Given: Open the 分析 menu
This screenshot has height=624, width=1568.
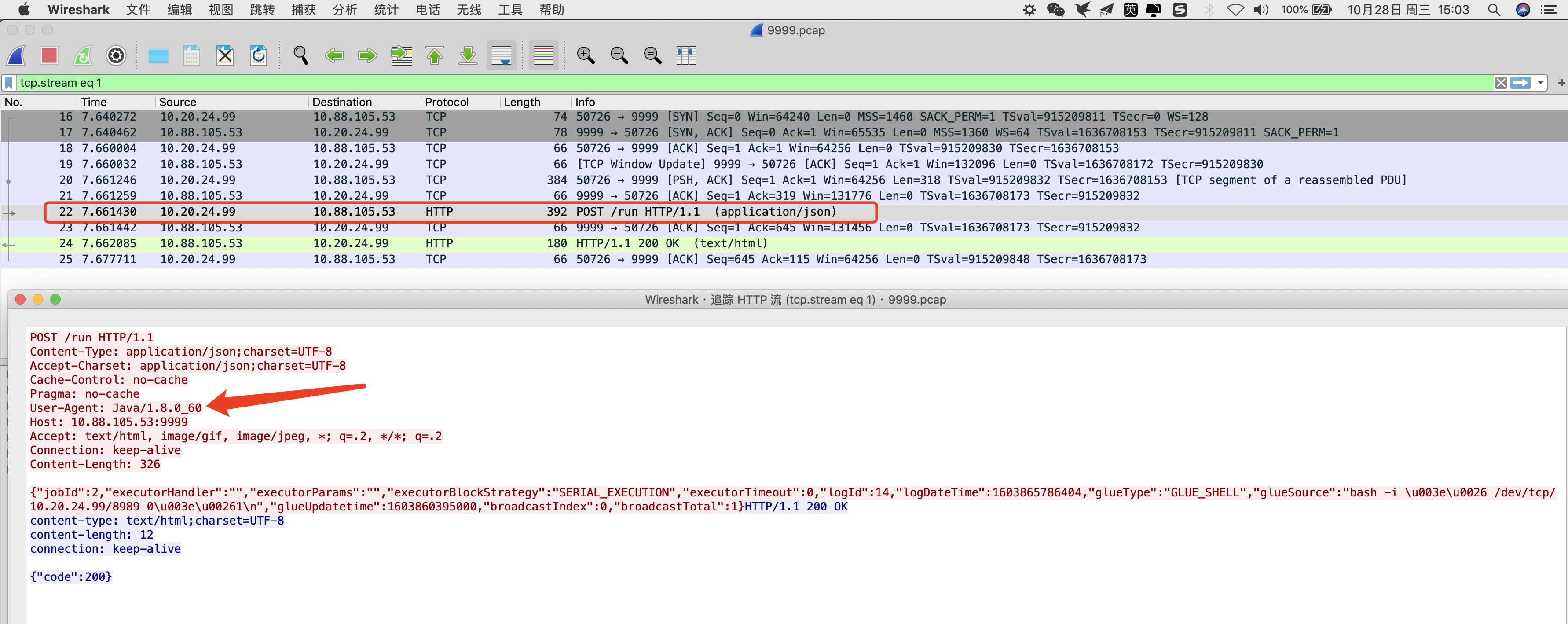Looking at the screenshot, I should 345,10.
